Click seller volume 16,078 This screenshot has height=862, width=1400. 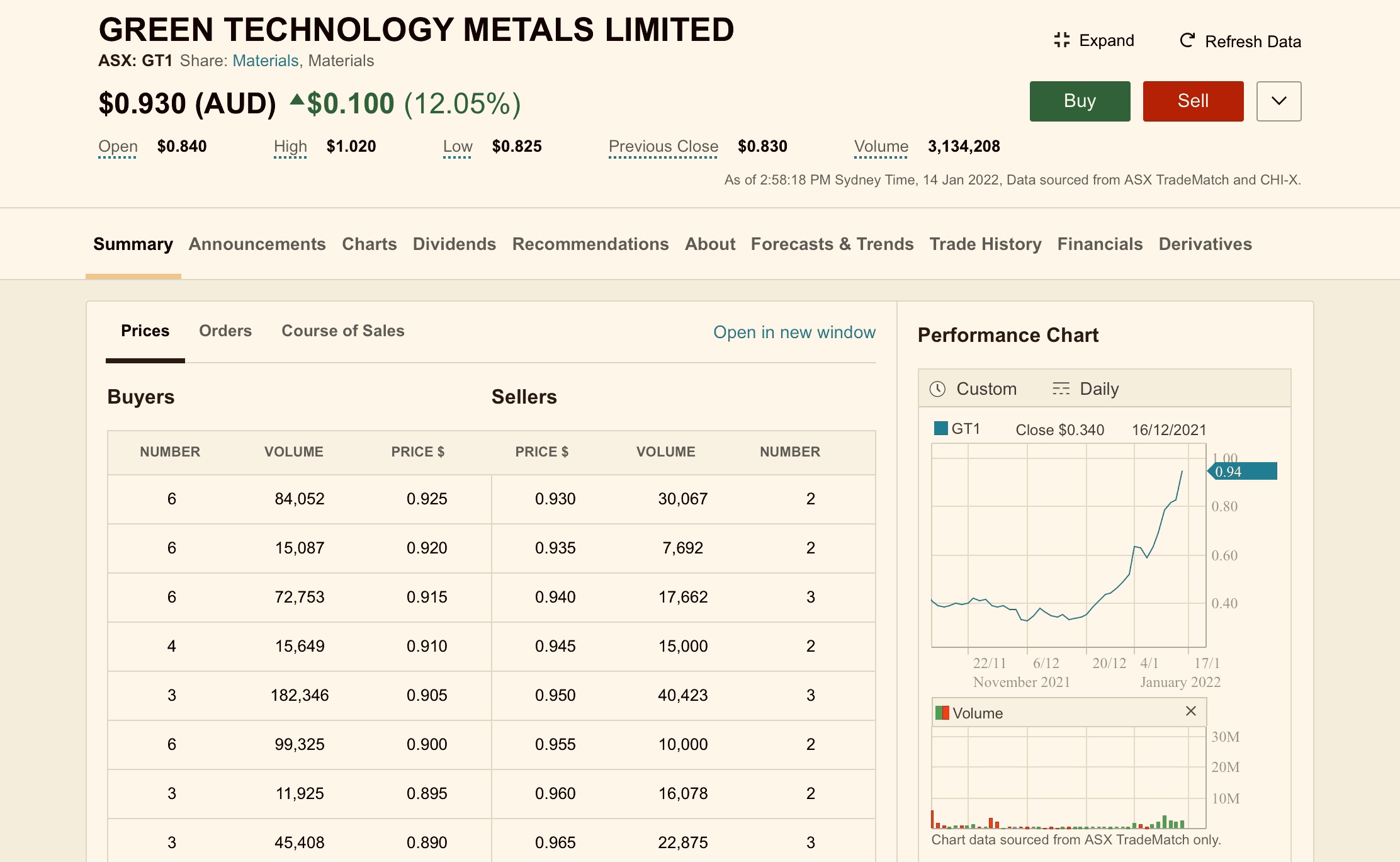click(683, 794)
